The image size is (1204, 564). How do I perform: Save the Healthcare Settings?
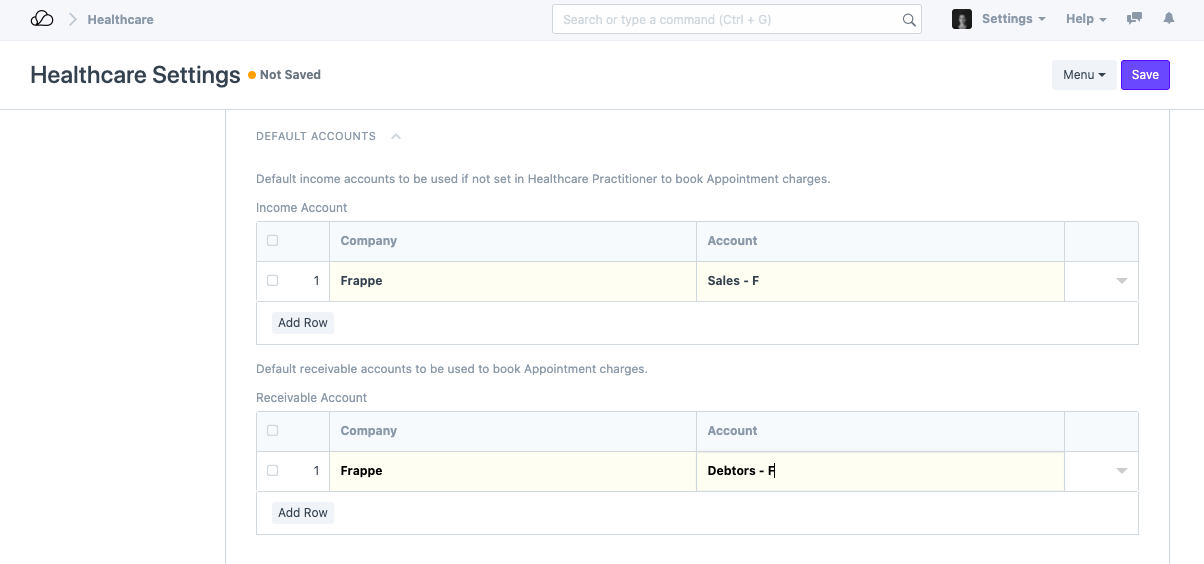1145,75
